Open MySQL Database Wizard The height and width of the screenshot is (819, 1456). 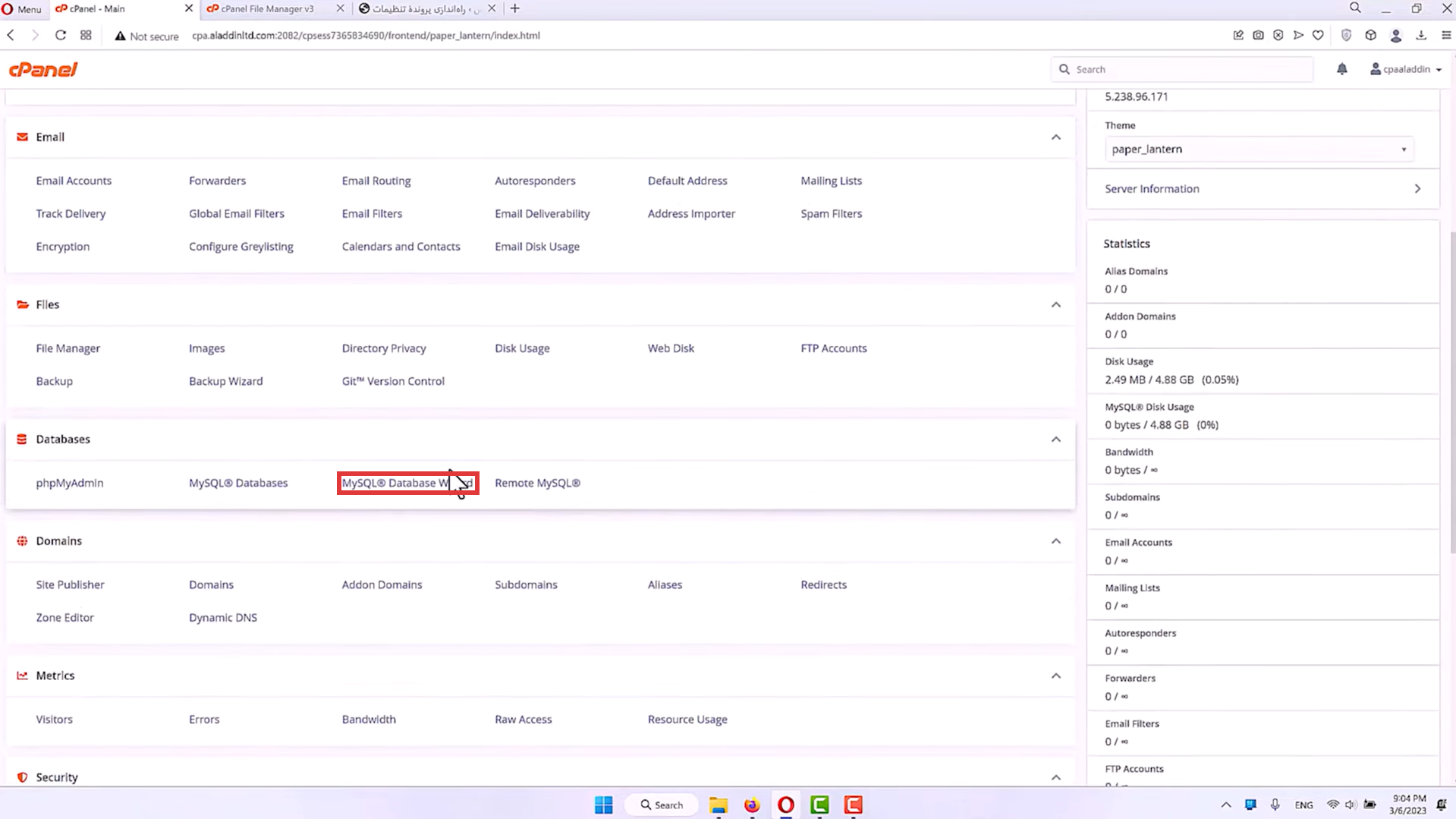[x=407, y=483]
